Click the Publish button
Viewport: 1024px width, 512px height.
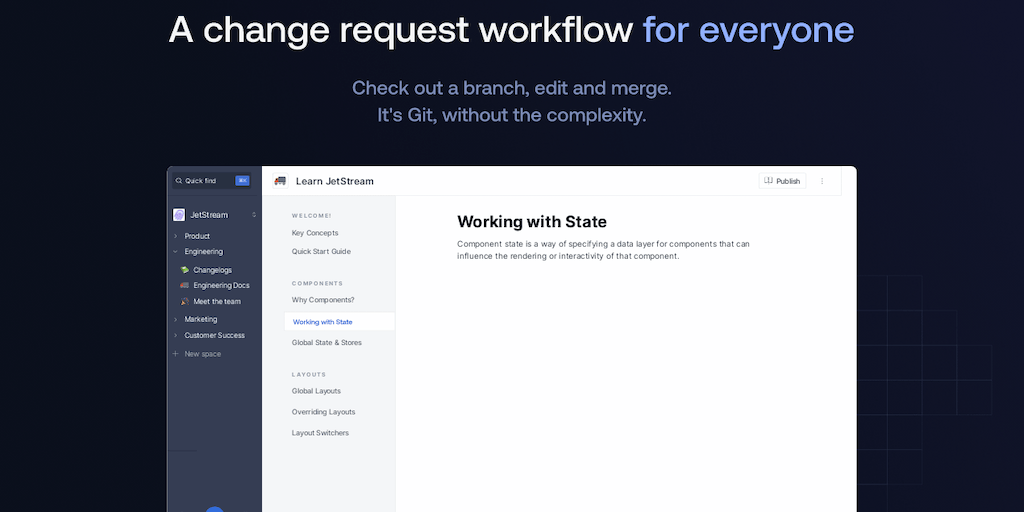782,181
